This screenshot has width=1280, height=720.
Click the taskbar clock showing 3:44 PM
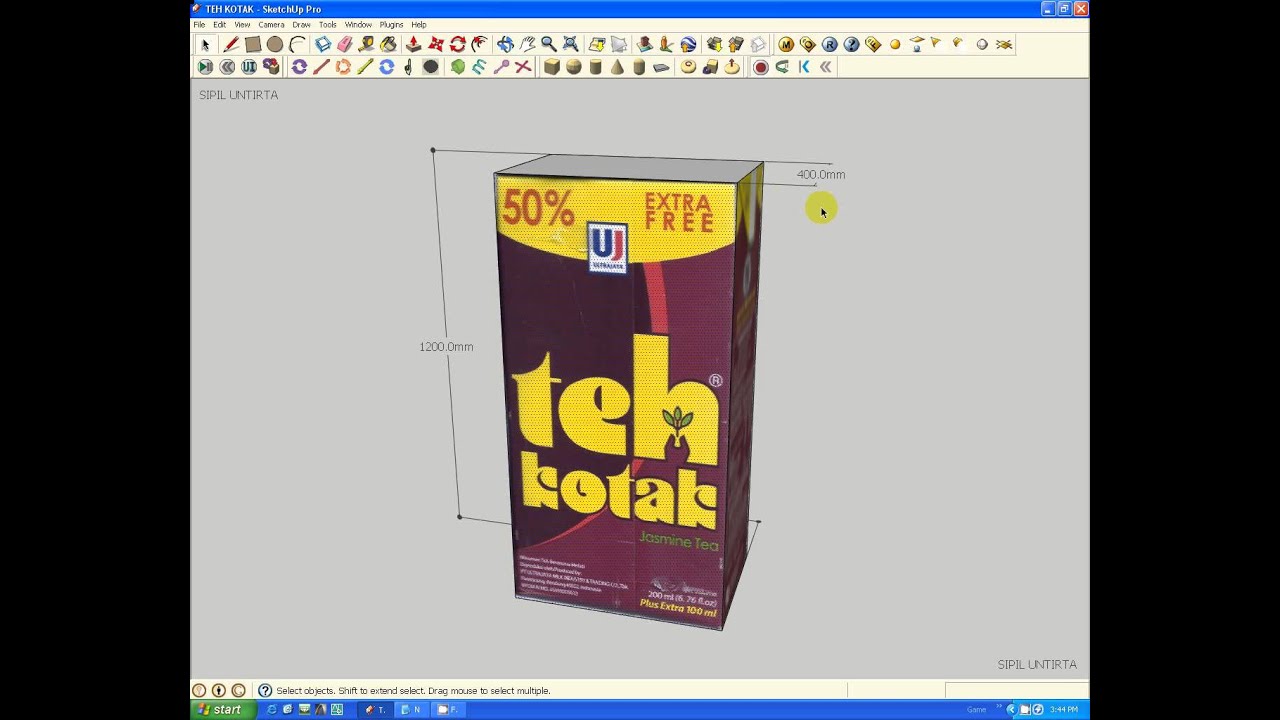coord(1064,709)
